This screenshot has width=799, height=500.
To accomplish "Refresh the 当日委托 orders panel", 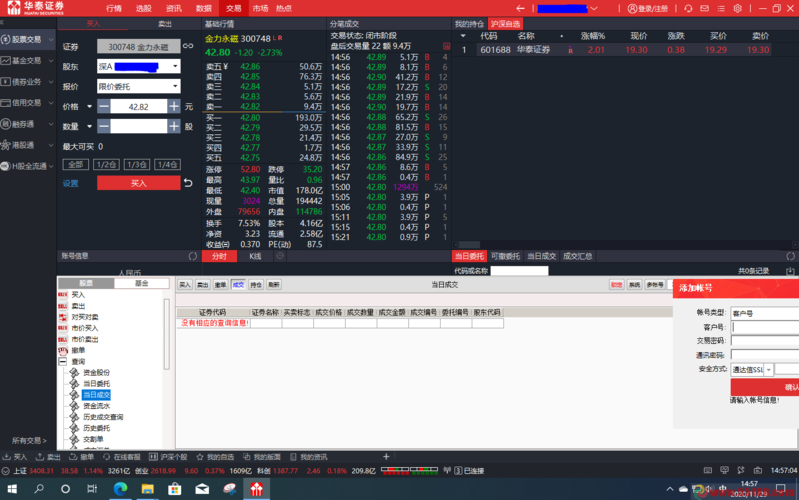I will (x=790, y=256).
